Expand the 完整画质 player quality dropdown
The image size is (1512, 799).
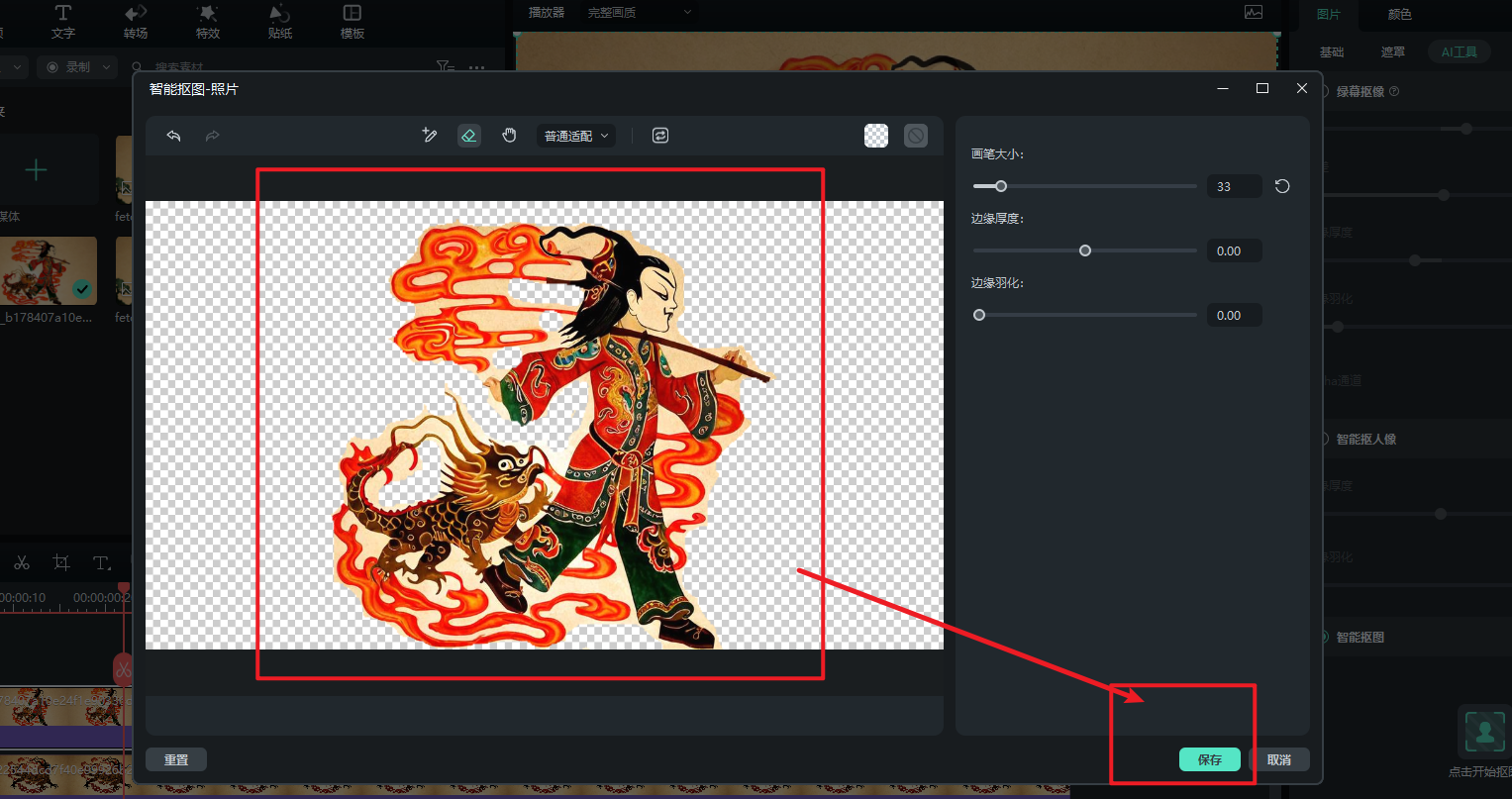pyautogui.click(x=640, y=13)
